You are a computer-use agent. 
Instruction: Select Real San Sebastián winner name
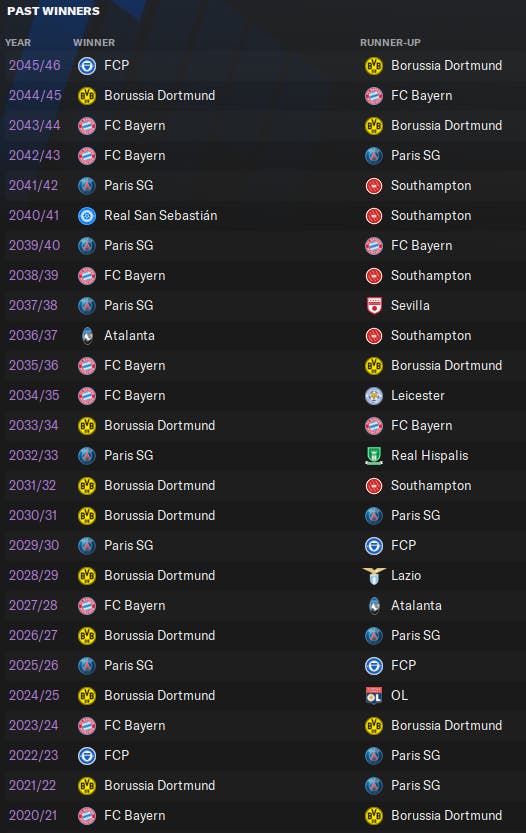(160, 216)
